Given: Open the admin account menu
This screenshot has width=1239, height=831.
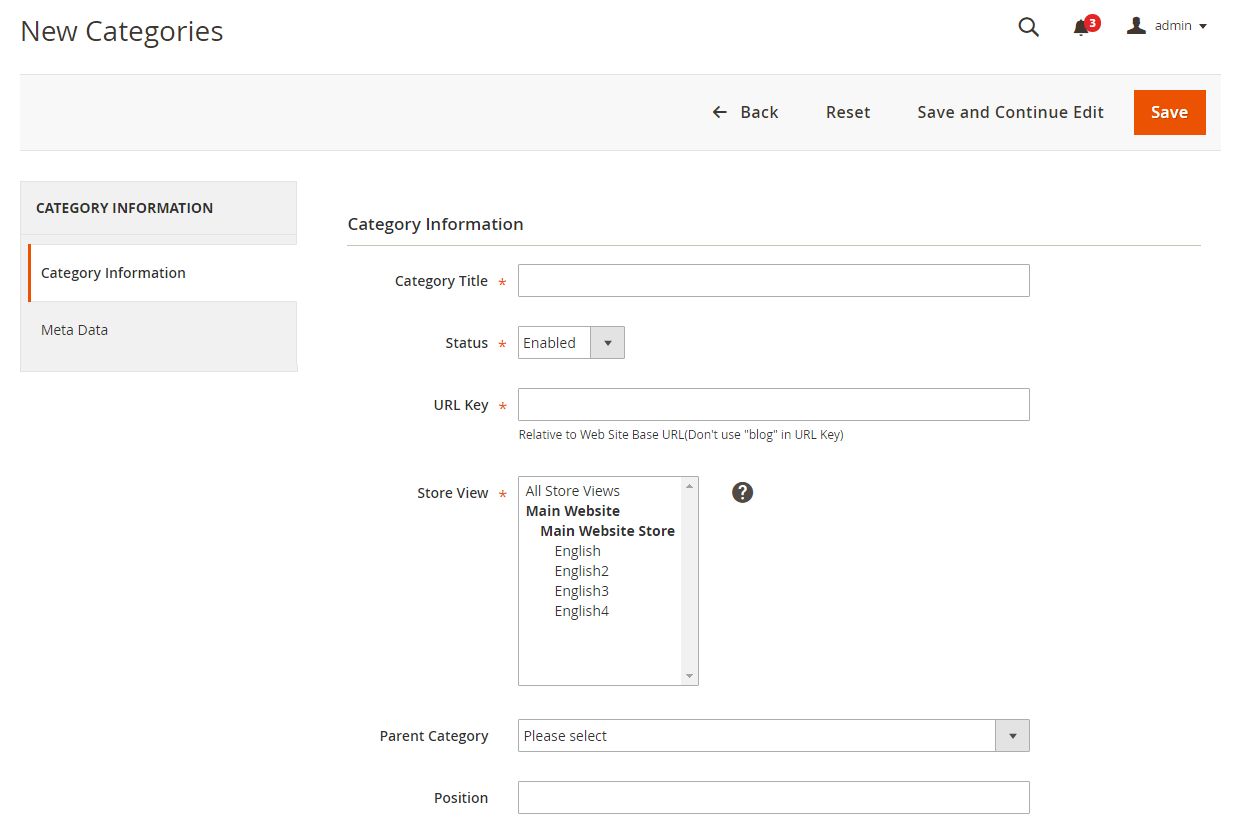Looking at the screenshot, I should click(x=1168, y=26).
